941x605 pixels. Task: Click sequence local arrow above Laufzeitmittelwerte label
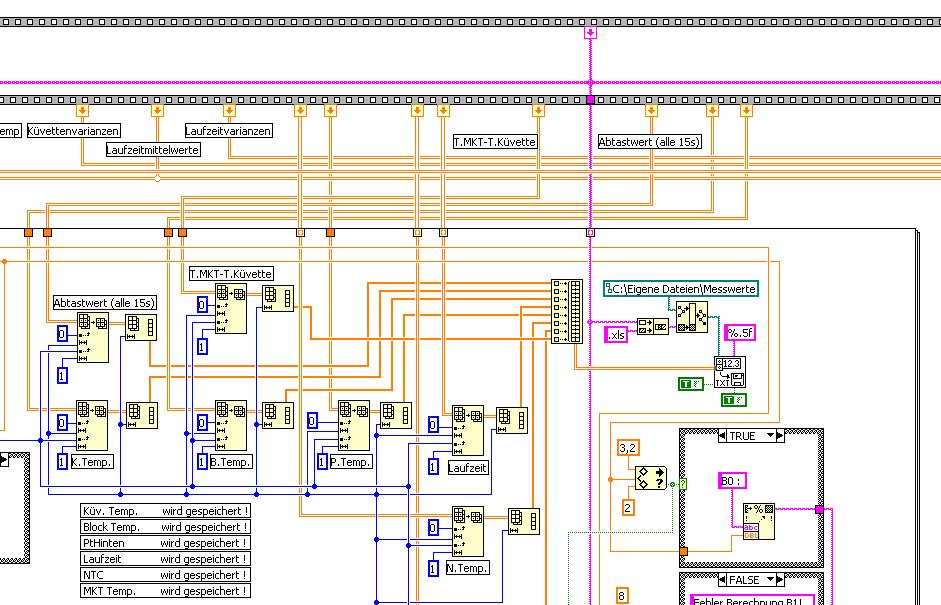click(x=157, y=110)
